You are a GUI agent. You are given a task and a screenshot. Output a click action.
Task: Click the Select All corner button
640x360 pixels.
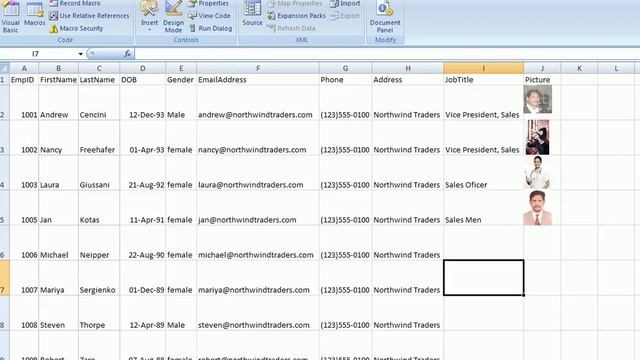tap(4, 68)
